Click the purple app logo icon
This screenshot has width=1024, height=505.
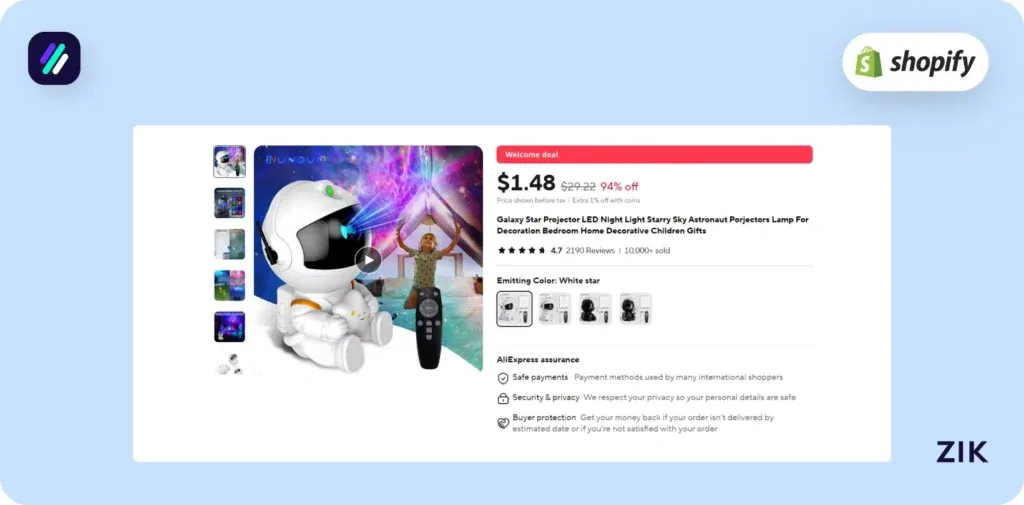coord(54,58)
